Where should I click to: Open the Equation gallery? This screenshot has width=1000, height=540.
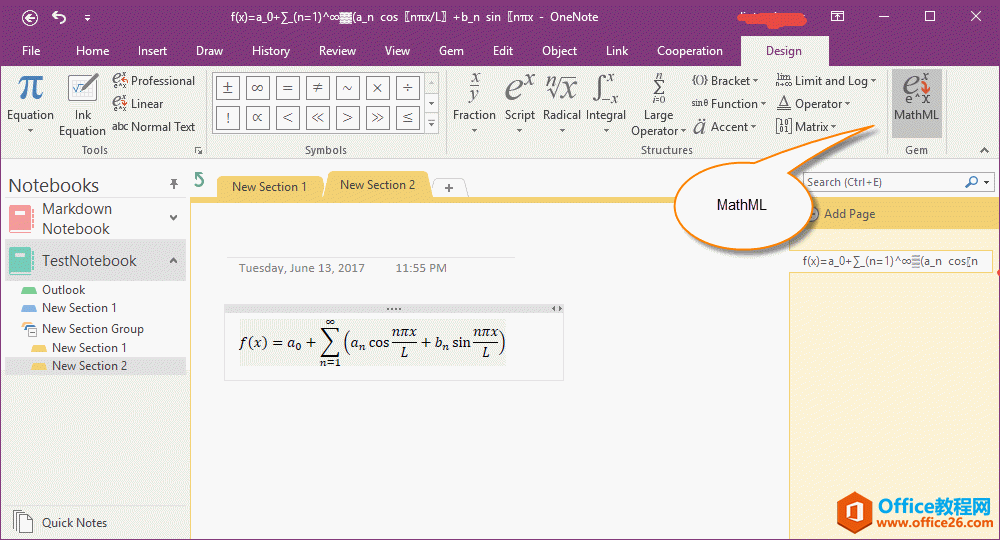coord(30,104)
